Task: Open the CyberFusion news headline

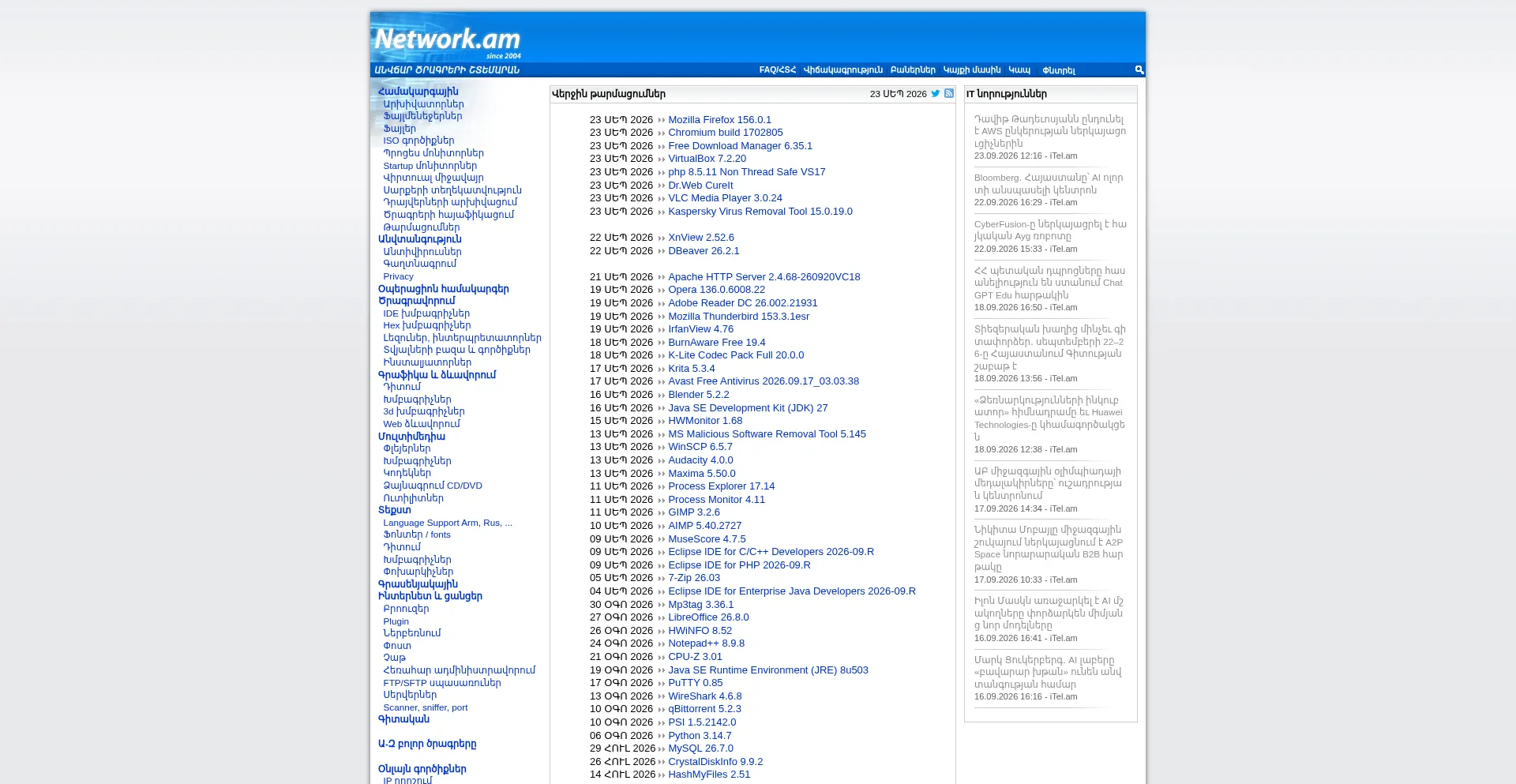Action: [1050, 230]
